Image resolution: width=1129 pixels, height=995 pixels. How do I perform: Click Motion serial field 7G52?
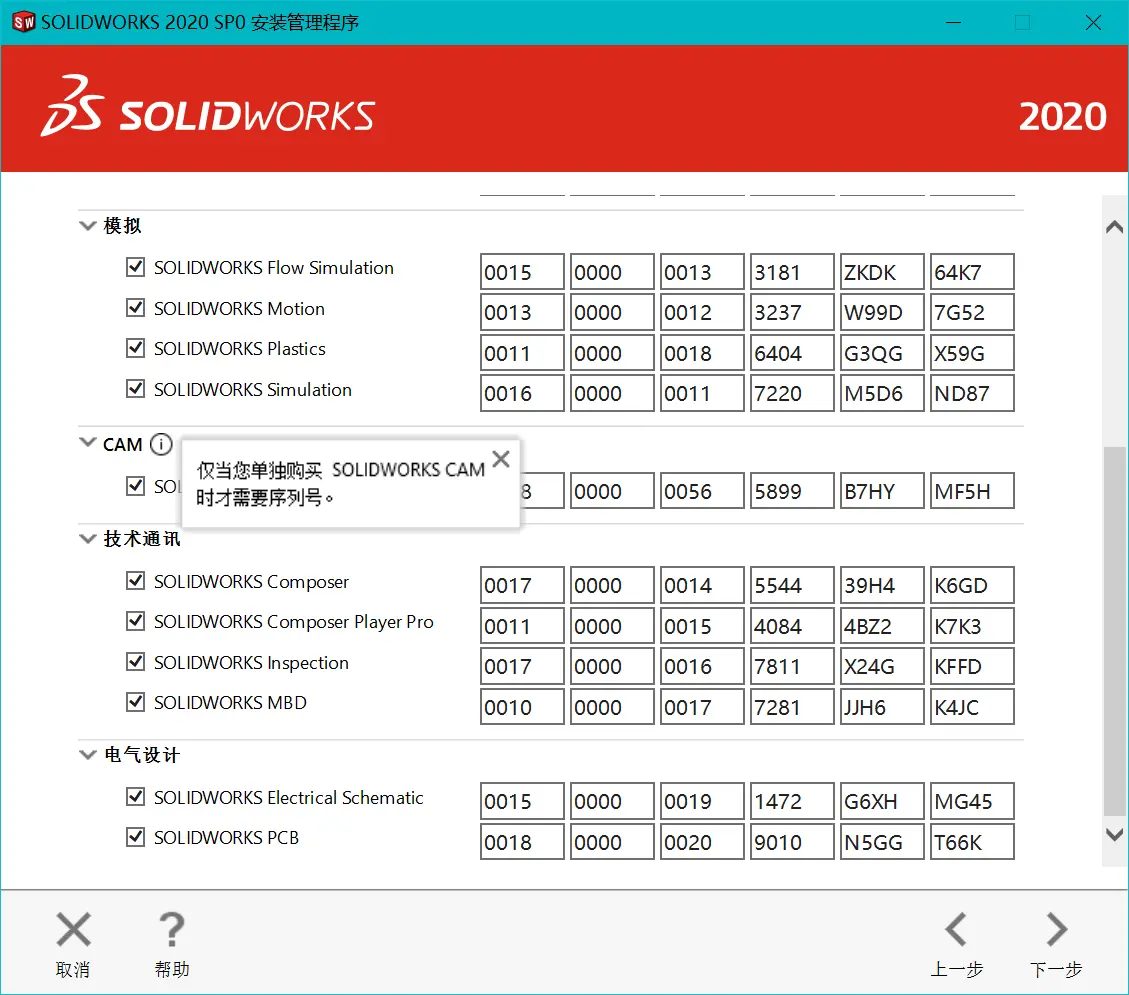[x=972, y=312]
